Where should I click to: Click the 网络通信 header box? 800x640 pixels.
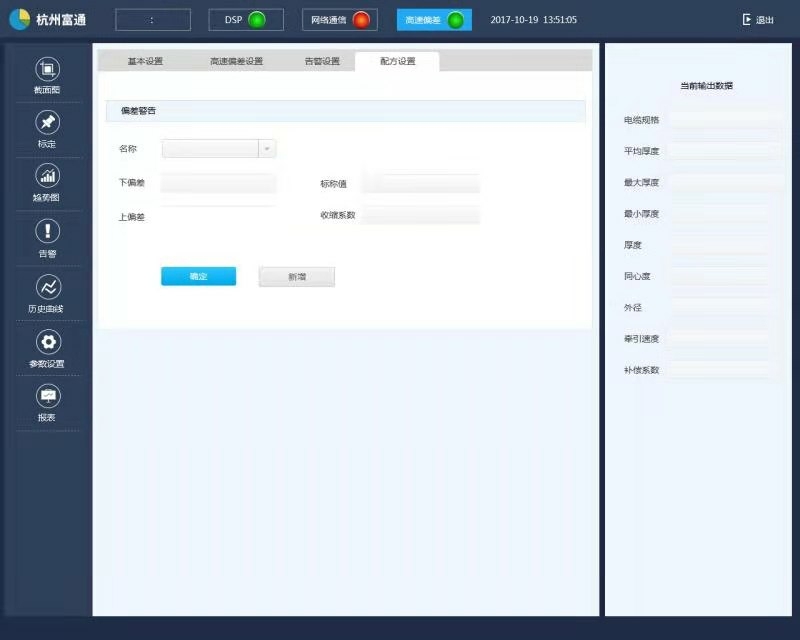pyautogui.click(x=340, y=20)
